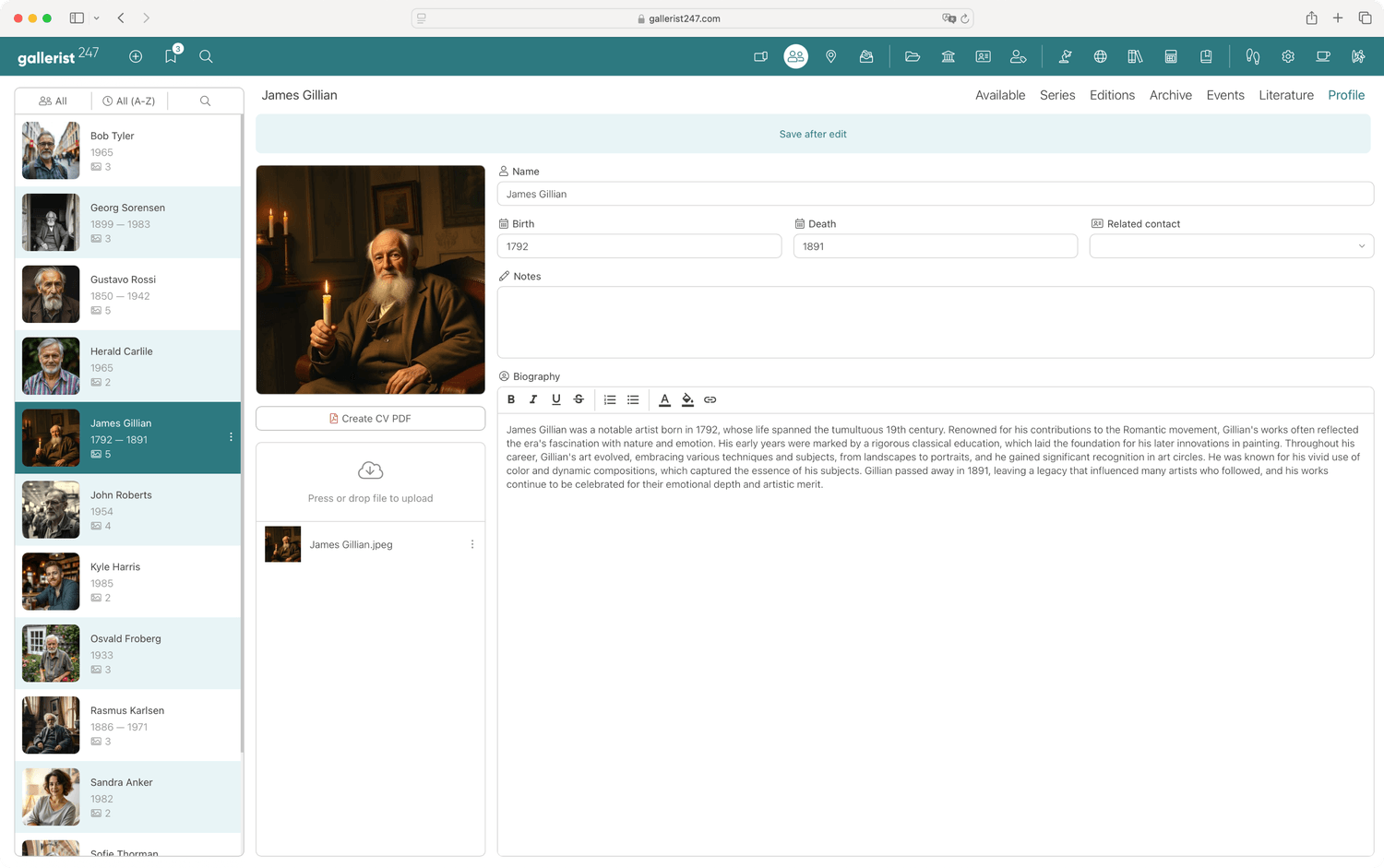Open the text highlight fill color picker
The width and height of the screenshot is (1384, 868).
click(x=687, y=399)
